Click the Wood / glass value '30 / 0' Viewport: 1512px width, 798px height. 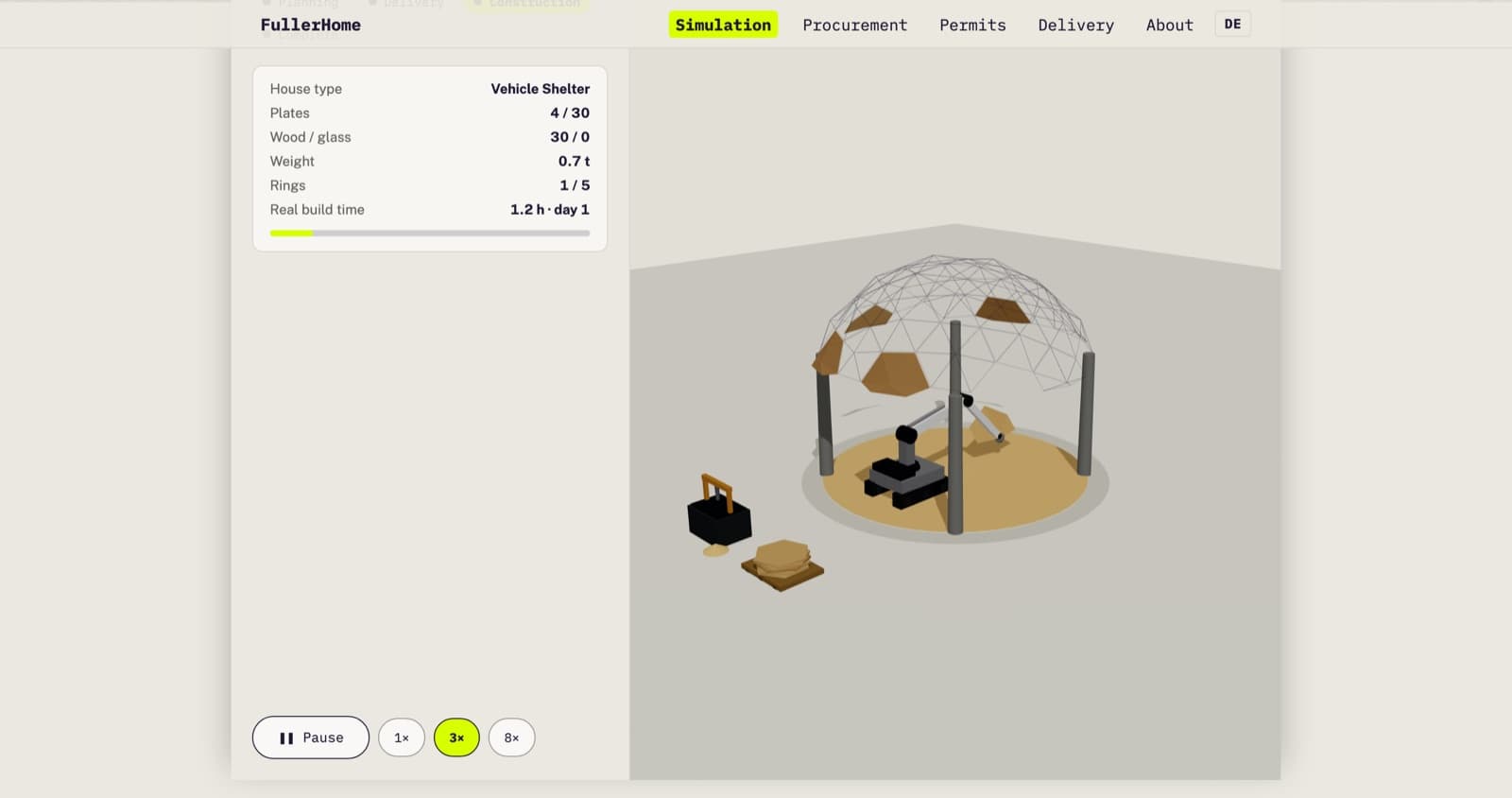570,137
